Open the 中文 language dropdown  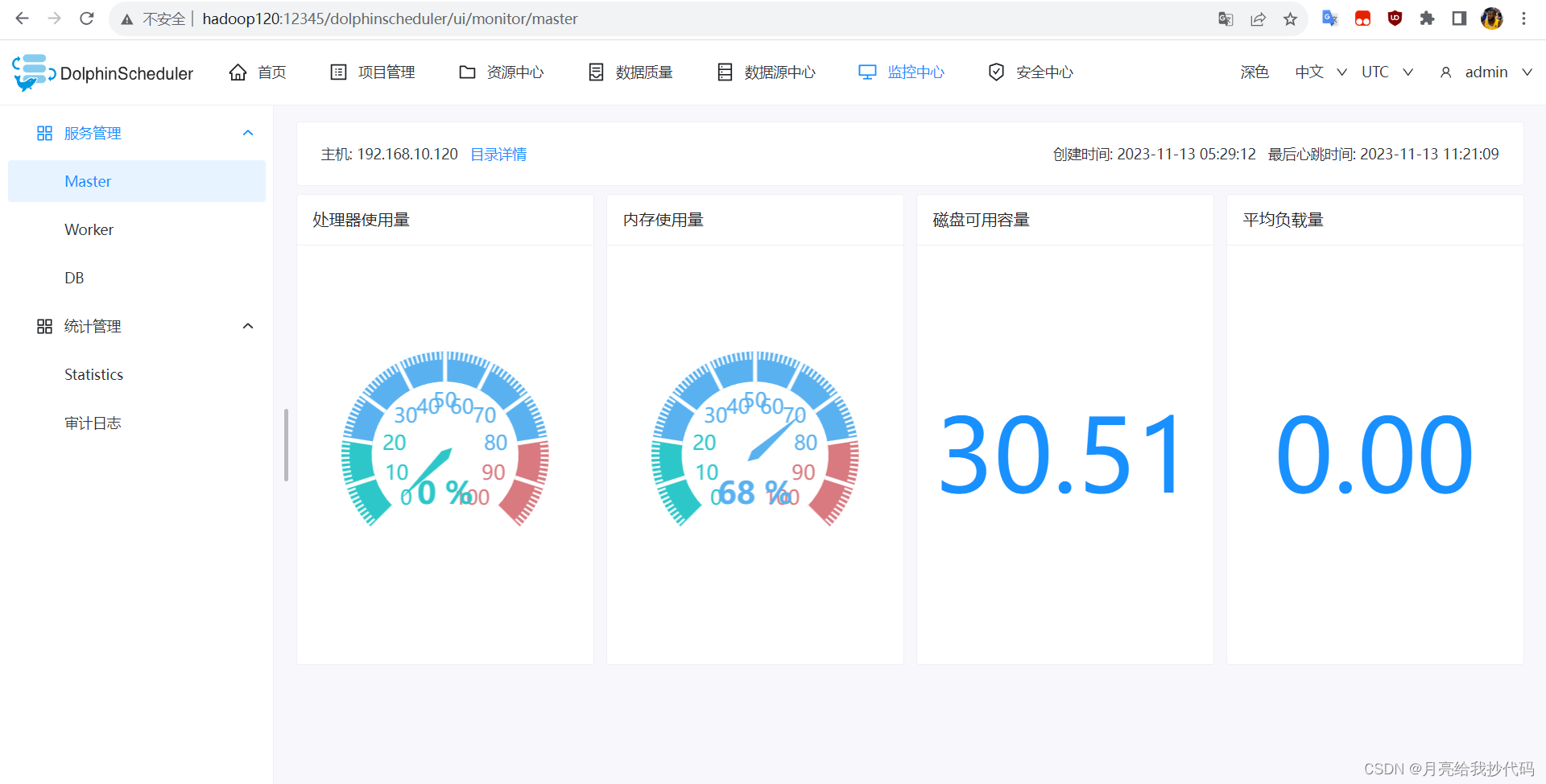coord(1321,72)
